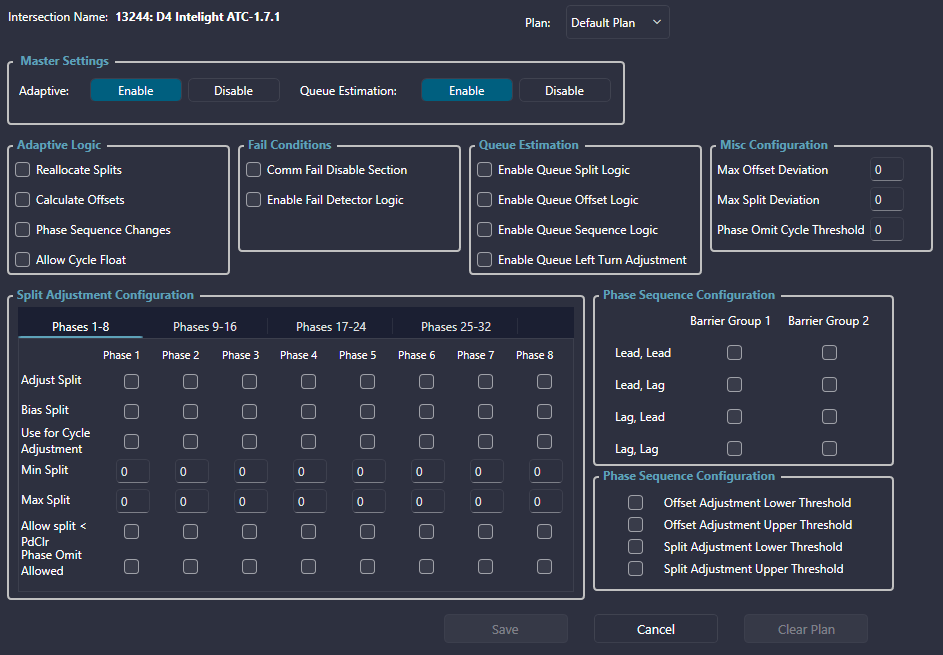This screenshot has height=655, width=943.
Task: Enable Adaptive in Master Settings
Action: [136, 91]
